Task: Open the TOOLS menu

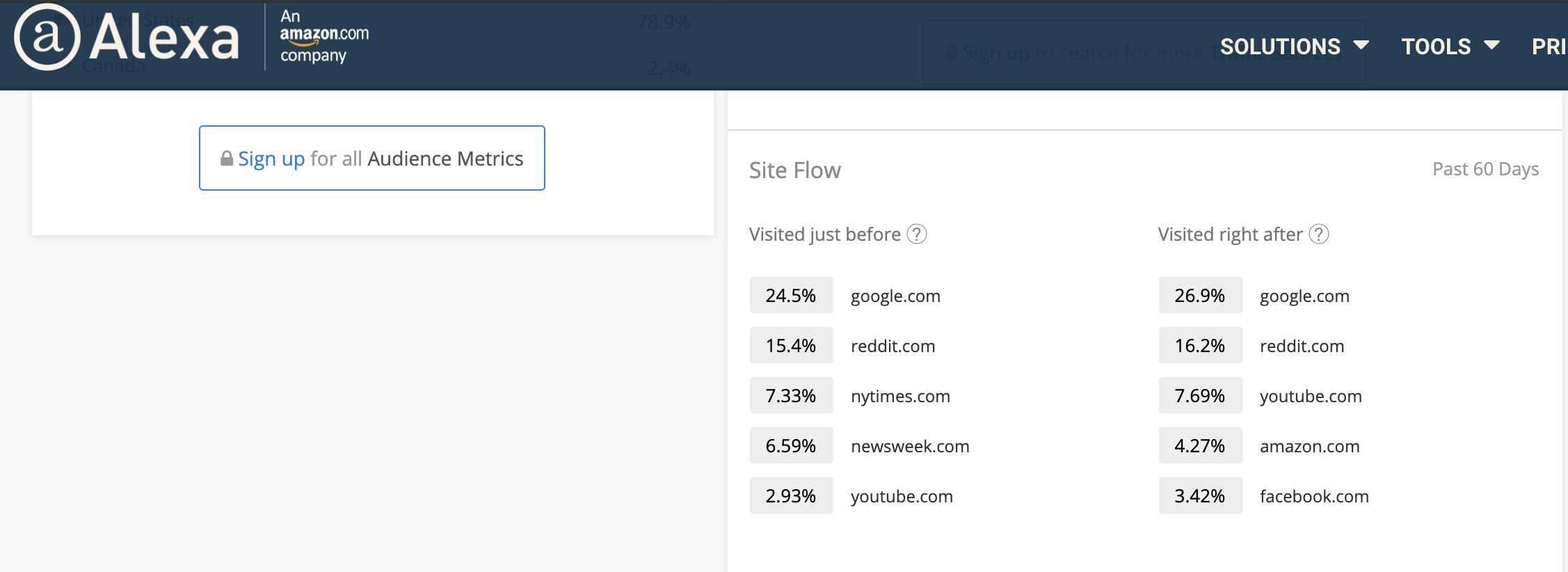Action: [1436, 47]
